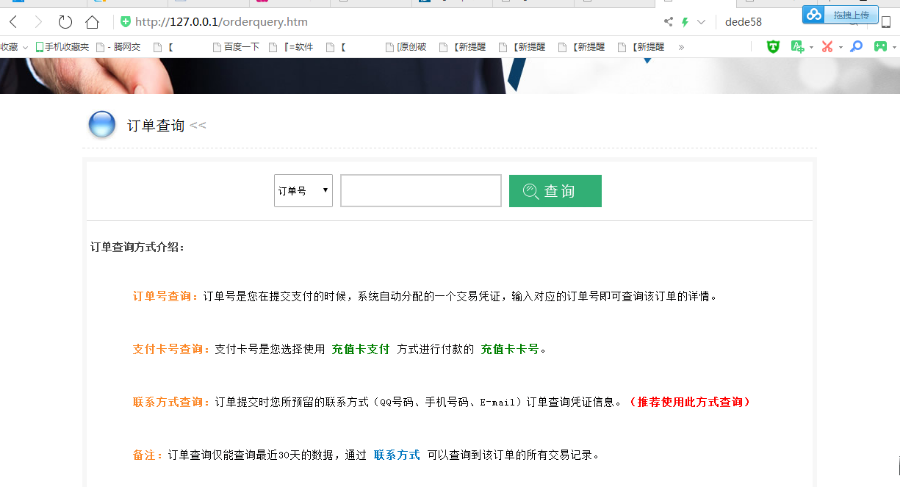Click the blue 联系方式 text in 备注 line

[397, 455]
